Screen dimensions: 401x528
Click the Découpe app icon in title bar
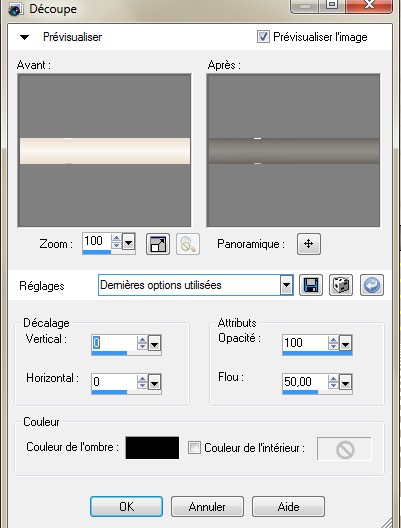click(15, 9)
